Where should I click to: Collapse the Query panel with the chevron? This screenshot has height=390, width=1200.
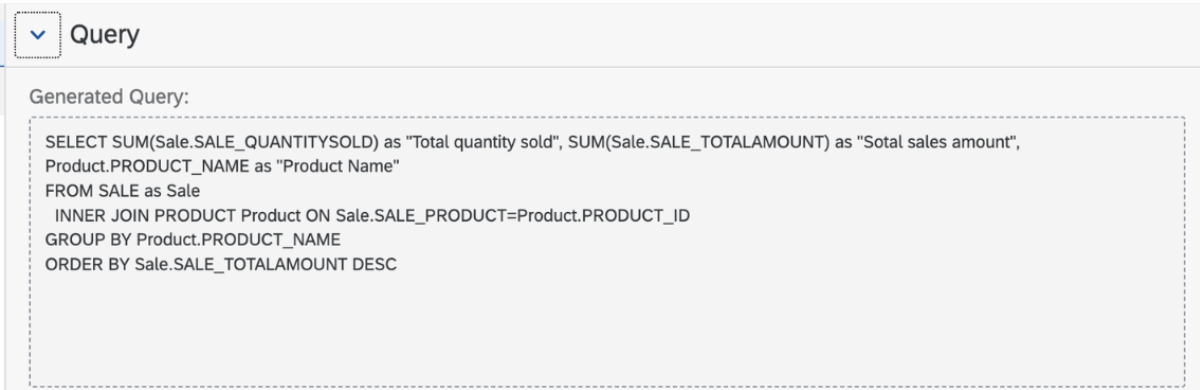35,35
